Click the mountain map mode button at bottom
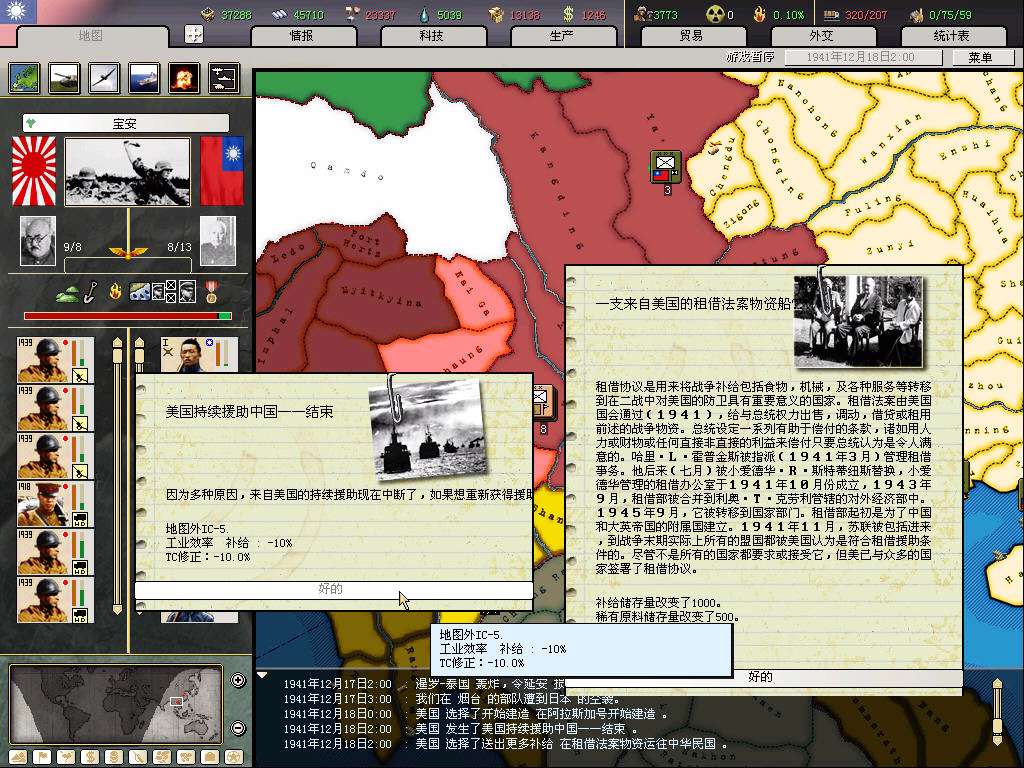The width and height of the screenshot is (1024, 768). [x=18, y=758]
